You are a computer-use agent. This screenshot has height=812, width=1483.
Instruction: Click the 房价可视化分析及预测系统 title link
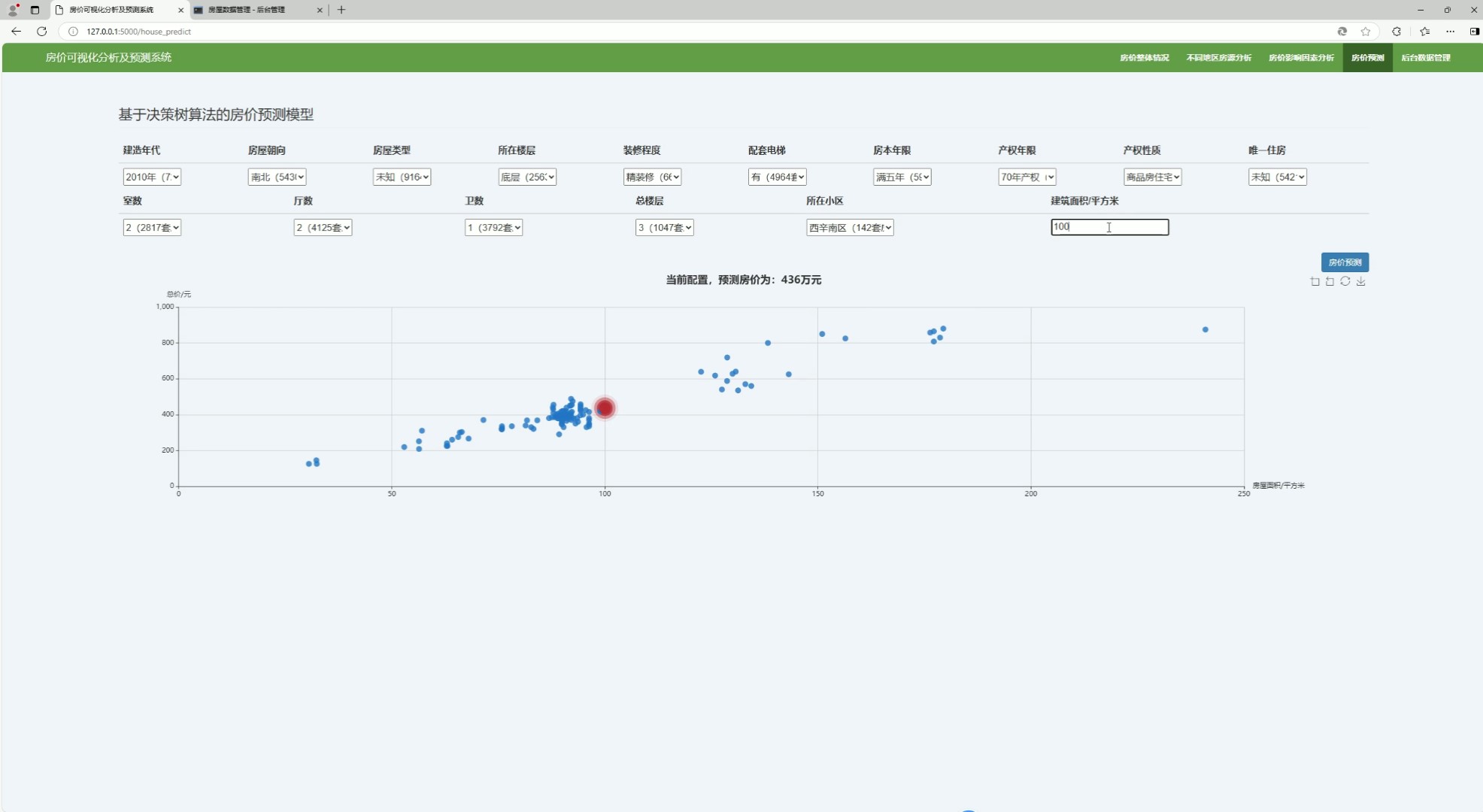tap(108, 57)
